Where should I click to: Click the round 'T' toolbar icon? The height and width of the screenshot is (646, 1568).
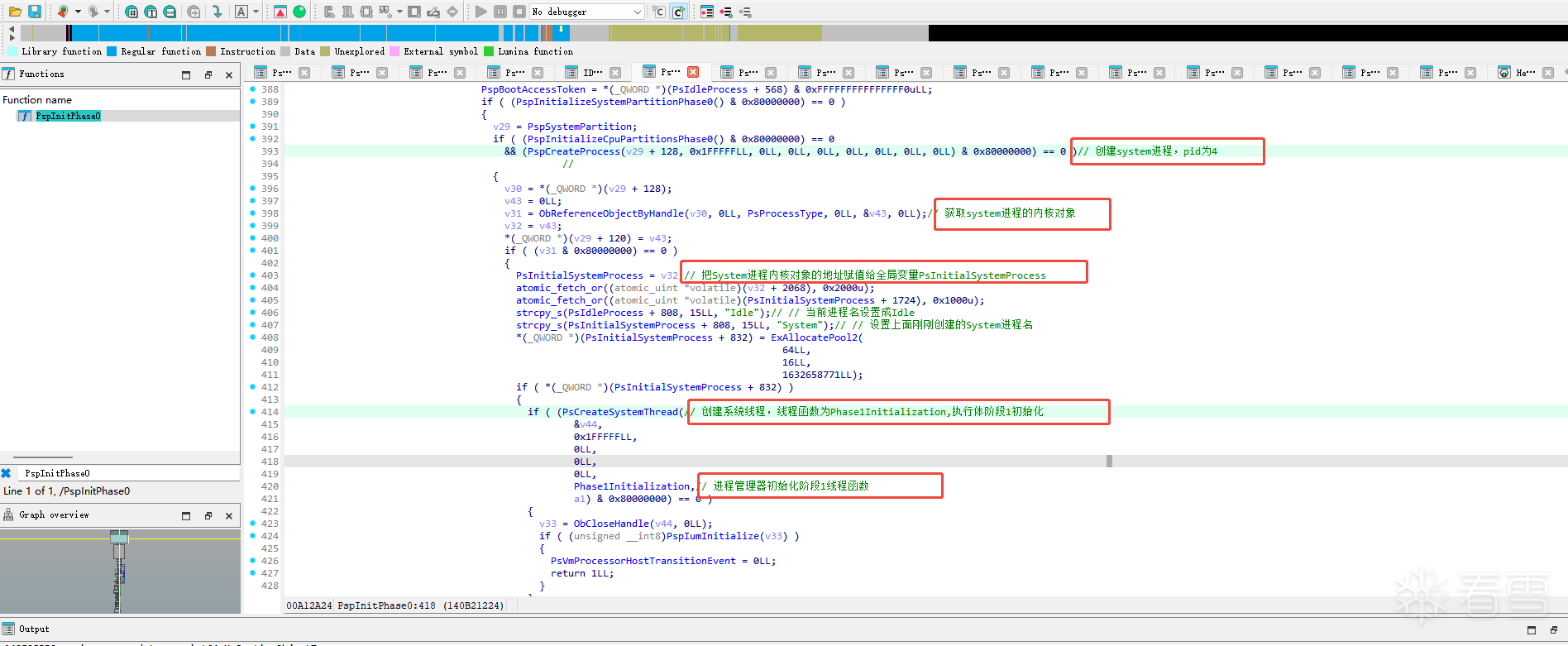151,12
